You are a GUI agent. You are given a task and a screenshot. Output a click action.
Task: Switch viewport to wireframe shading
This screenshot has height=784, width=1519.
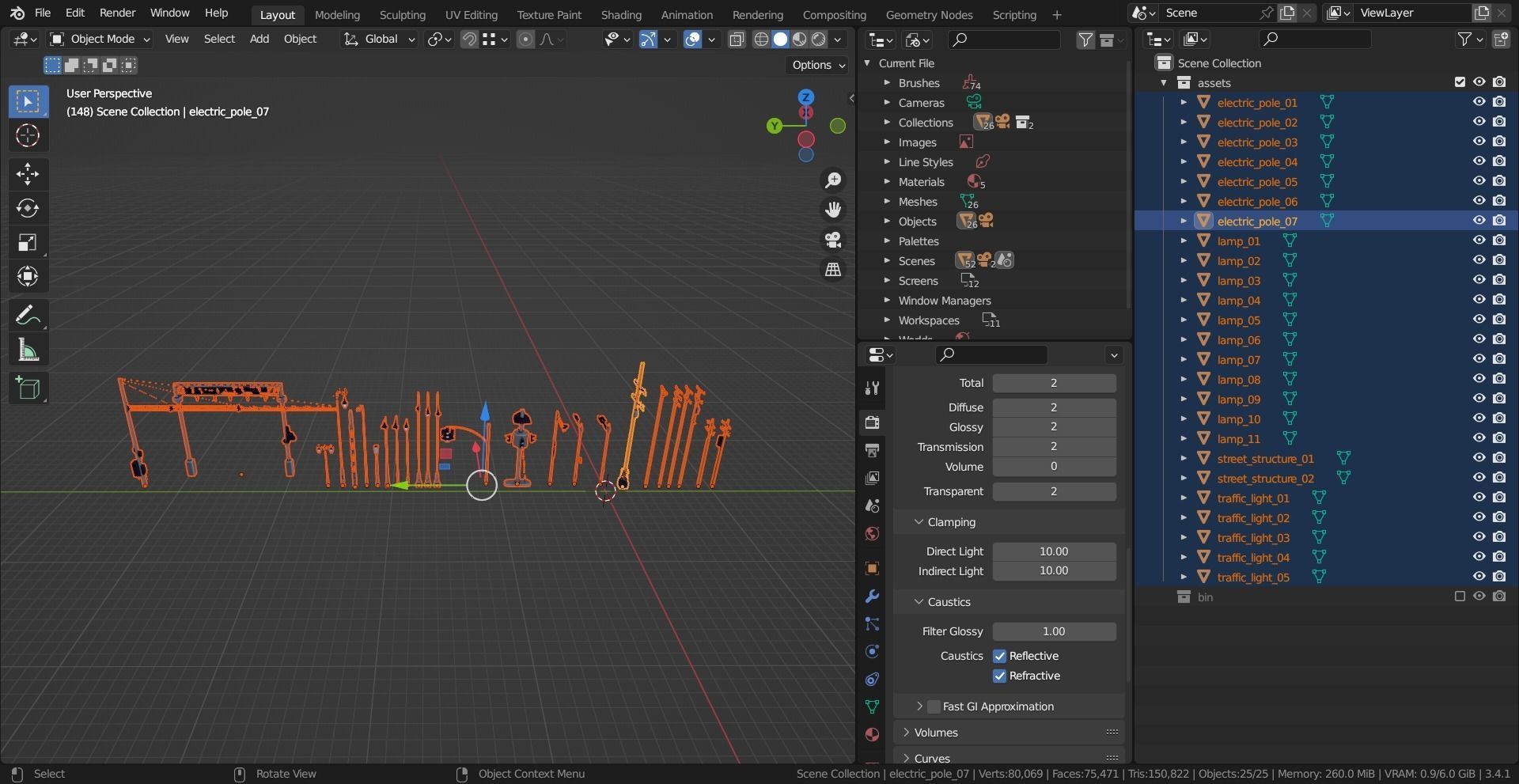click(761, 40)
